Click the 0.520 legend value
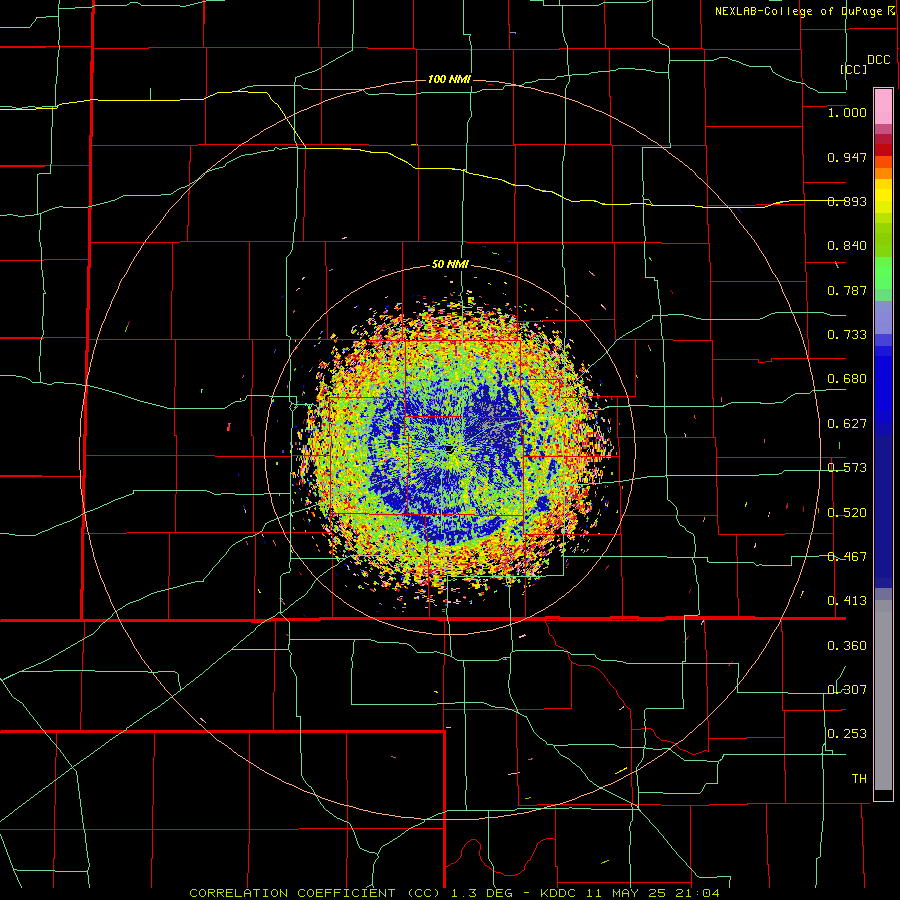The image size is (900, 900). pyautogui.click(x=847, y=513)
